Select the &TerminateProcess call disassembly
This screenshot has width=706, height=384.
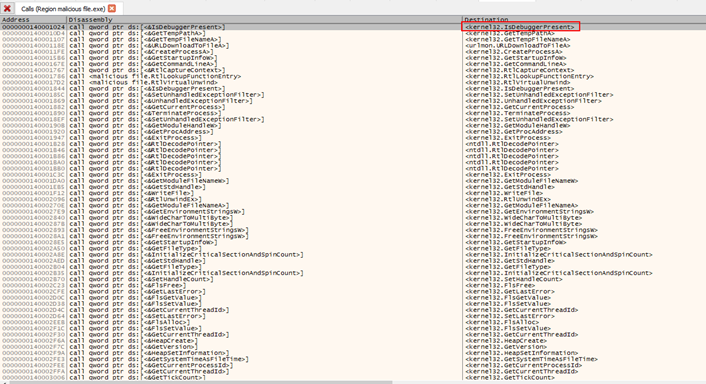tap(145, 113)
